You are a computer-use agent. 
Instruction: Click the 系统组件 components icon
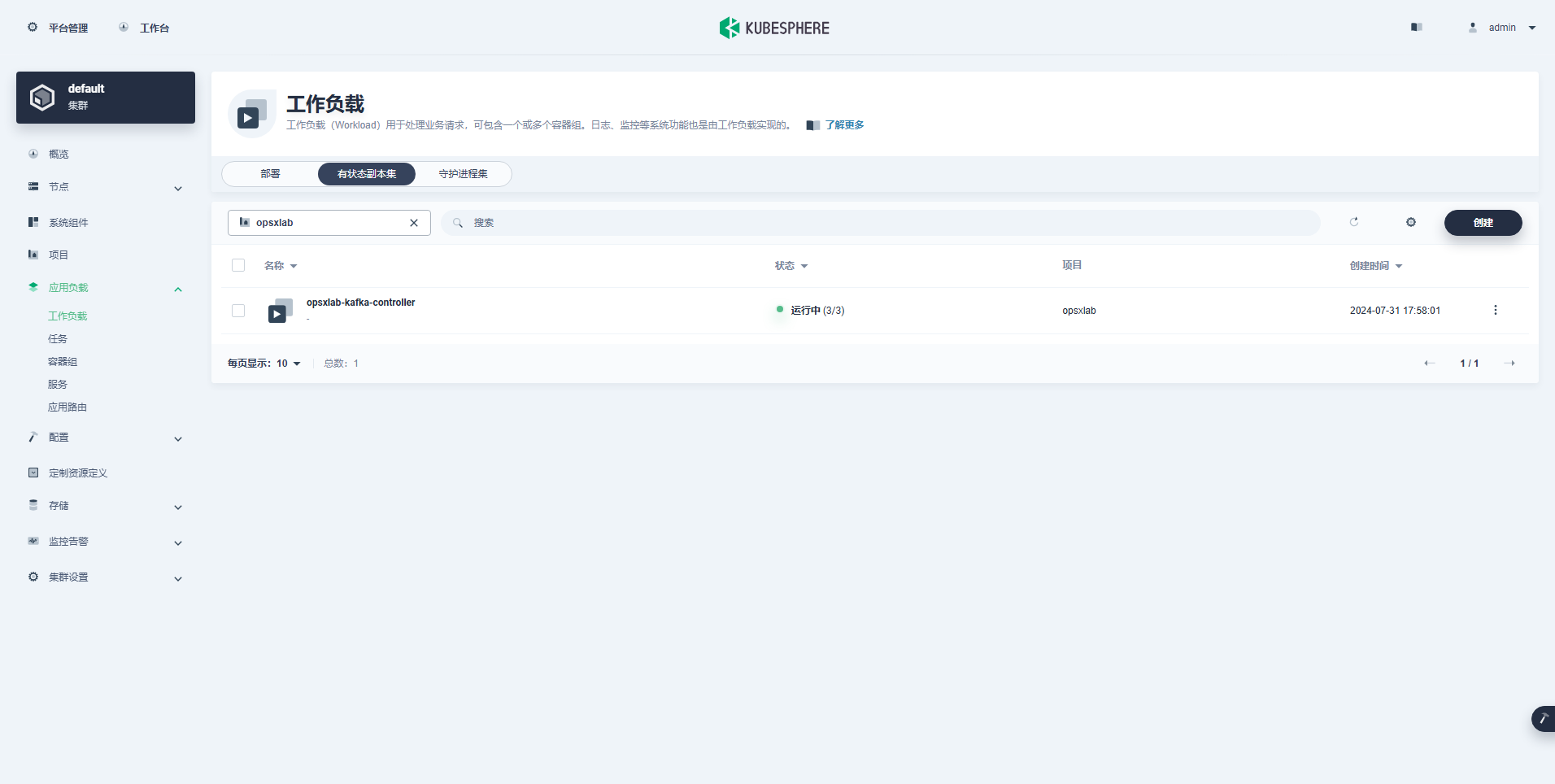pyautogui.click(x=33, y=222)
